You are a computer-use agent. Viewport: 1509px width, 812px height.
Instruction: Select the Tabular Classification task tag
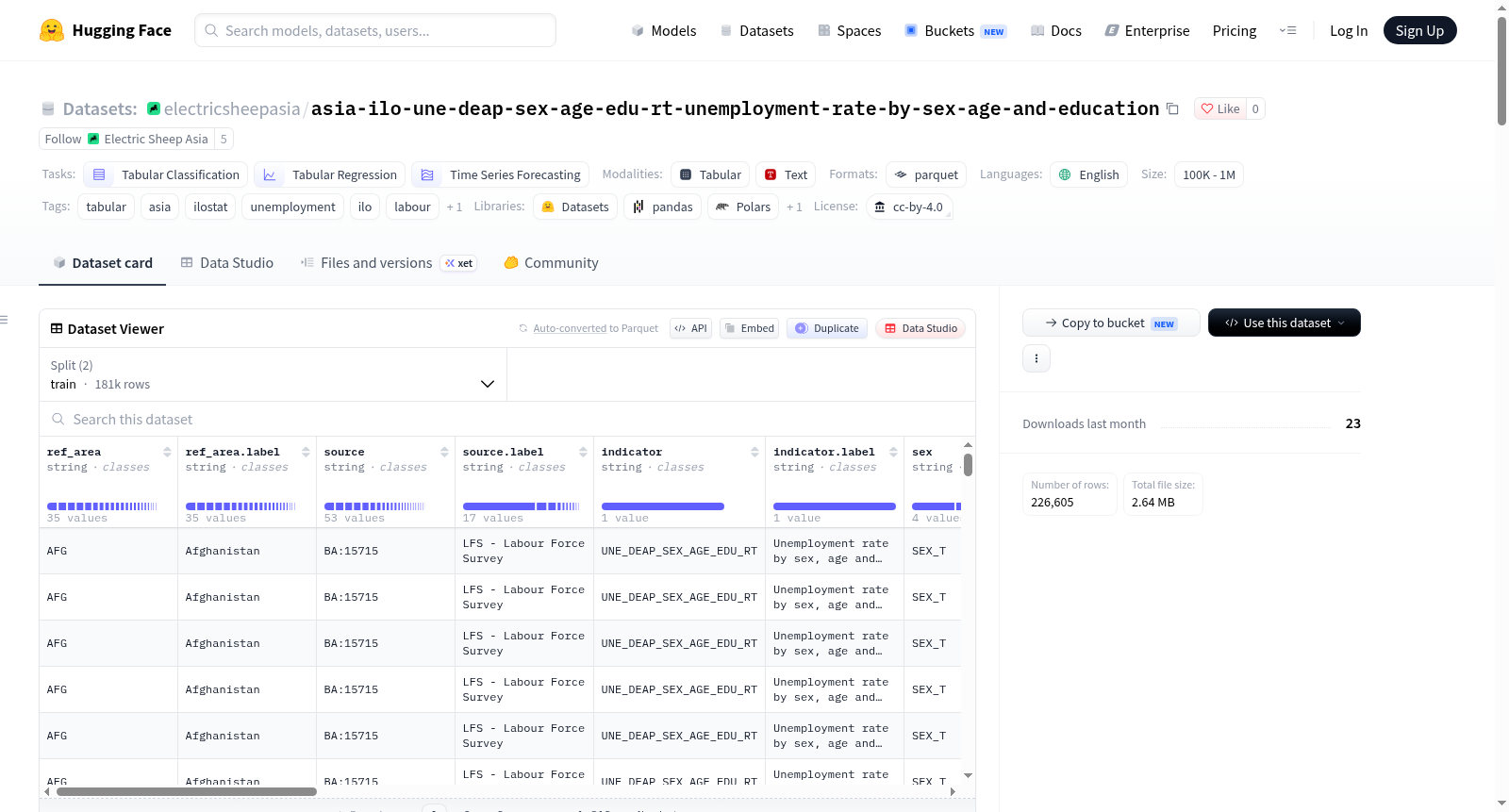[x=166, y=174]
